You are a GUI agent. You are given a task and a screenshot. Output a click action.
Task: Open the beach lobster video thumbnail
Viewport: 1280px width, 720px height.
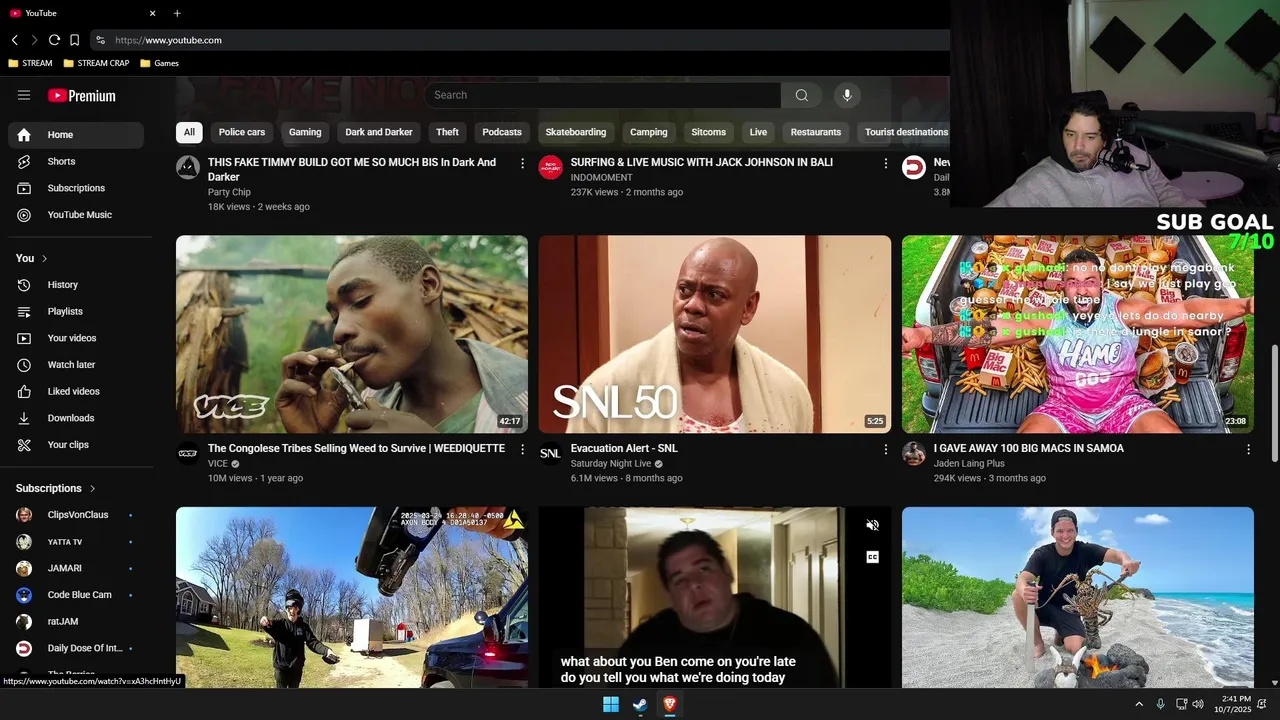(1078, 597)
